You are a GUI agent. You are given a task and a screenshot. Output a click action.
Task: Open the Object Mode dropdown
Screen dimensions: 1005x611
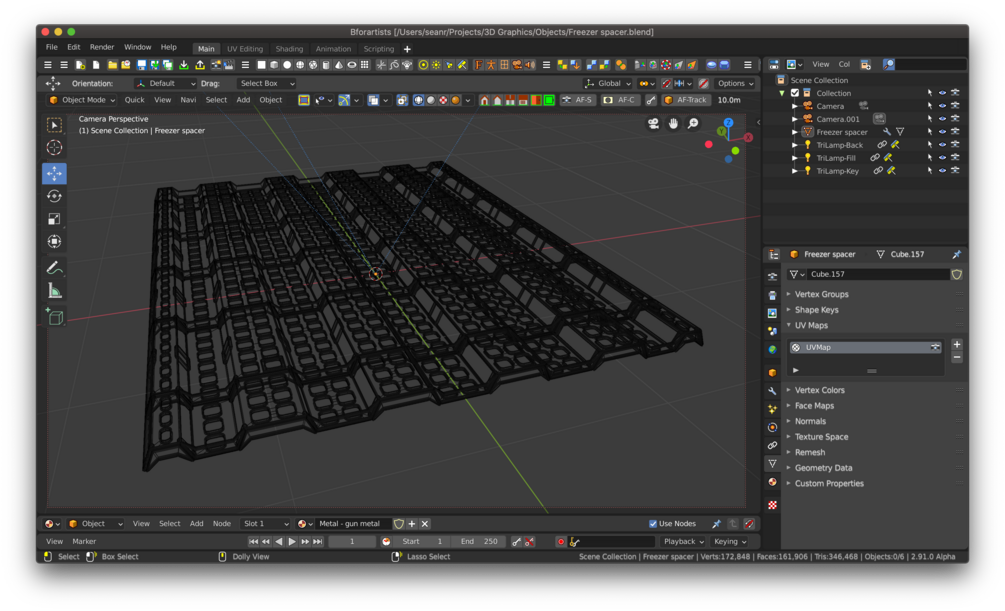click(81, 100)
